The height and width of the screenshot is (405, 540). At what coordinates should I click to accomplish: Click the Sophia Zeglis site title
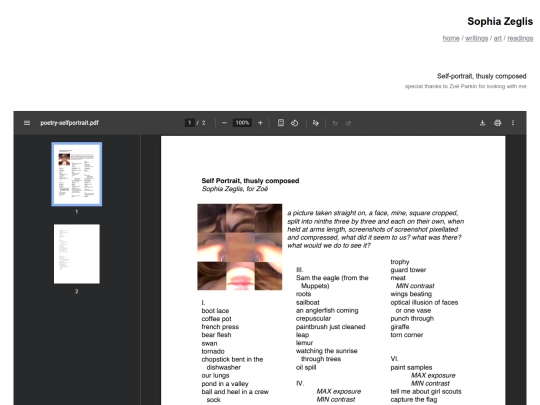tap(500, 21)
